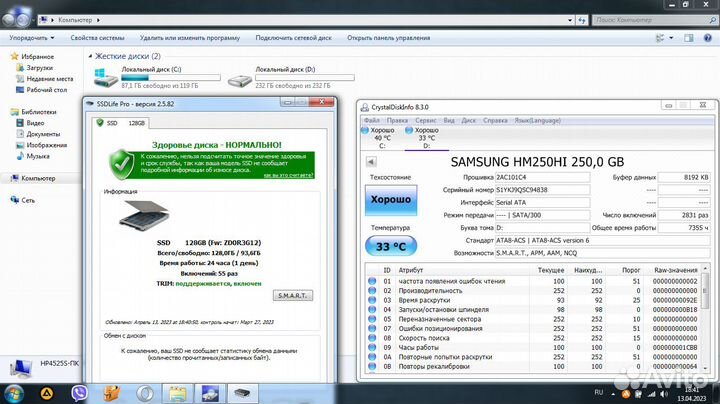Click the 33 °C temperature button
Screen dimensions: 720x404
point(391,247)
